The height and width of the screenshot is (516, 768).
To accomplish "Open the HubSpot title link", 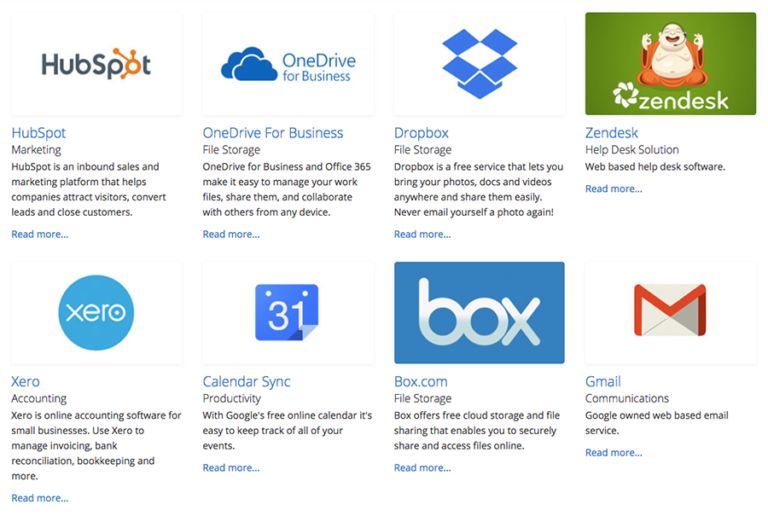I will (x=39, y=133).
